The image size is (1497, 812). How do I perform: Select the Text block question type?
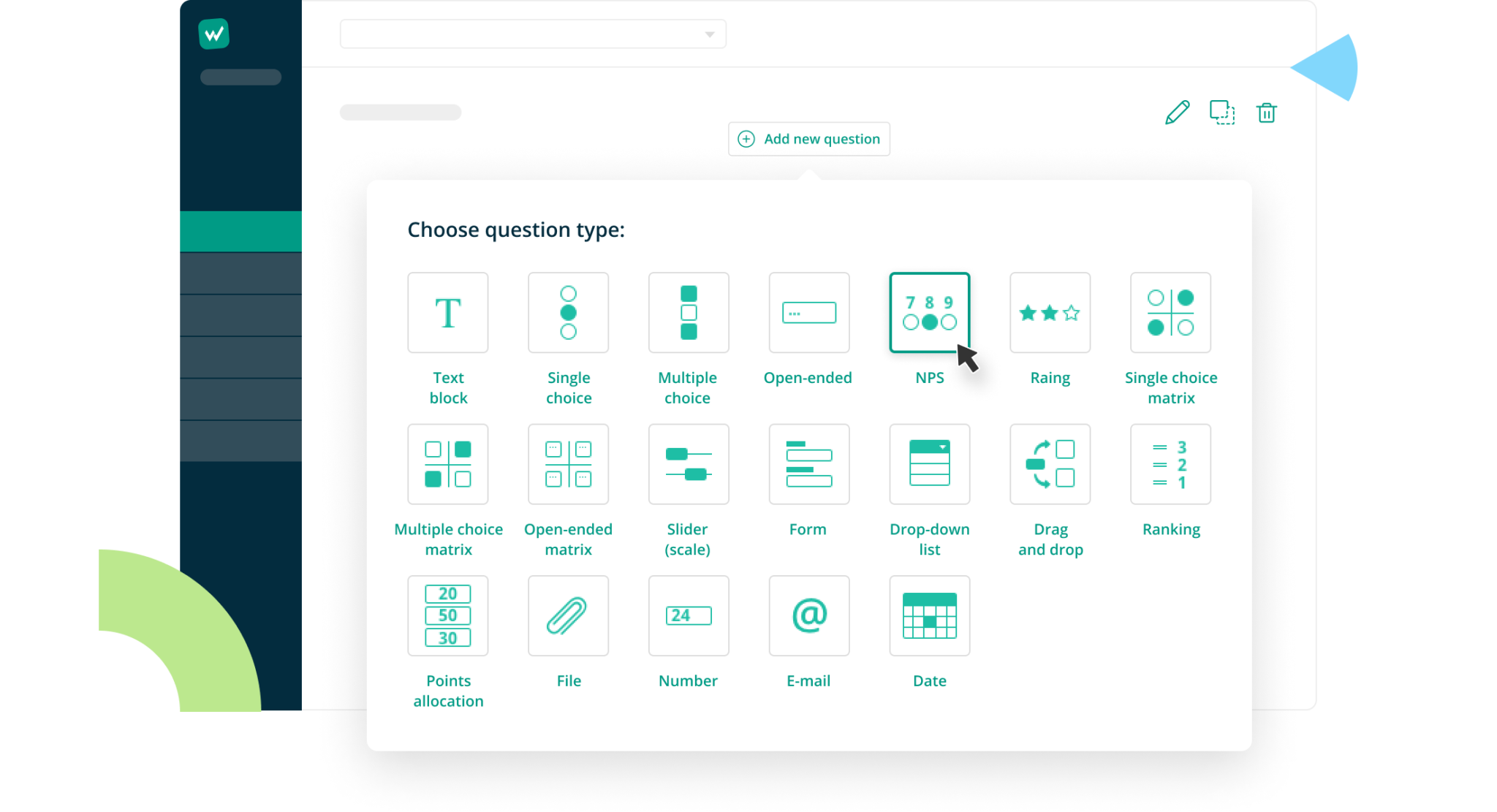447,313
